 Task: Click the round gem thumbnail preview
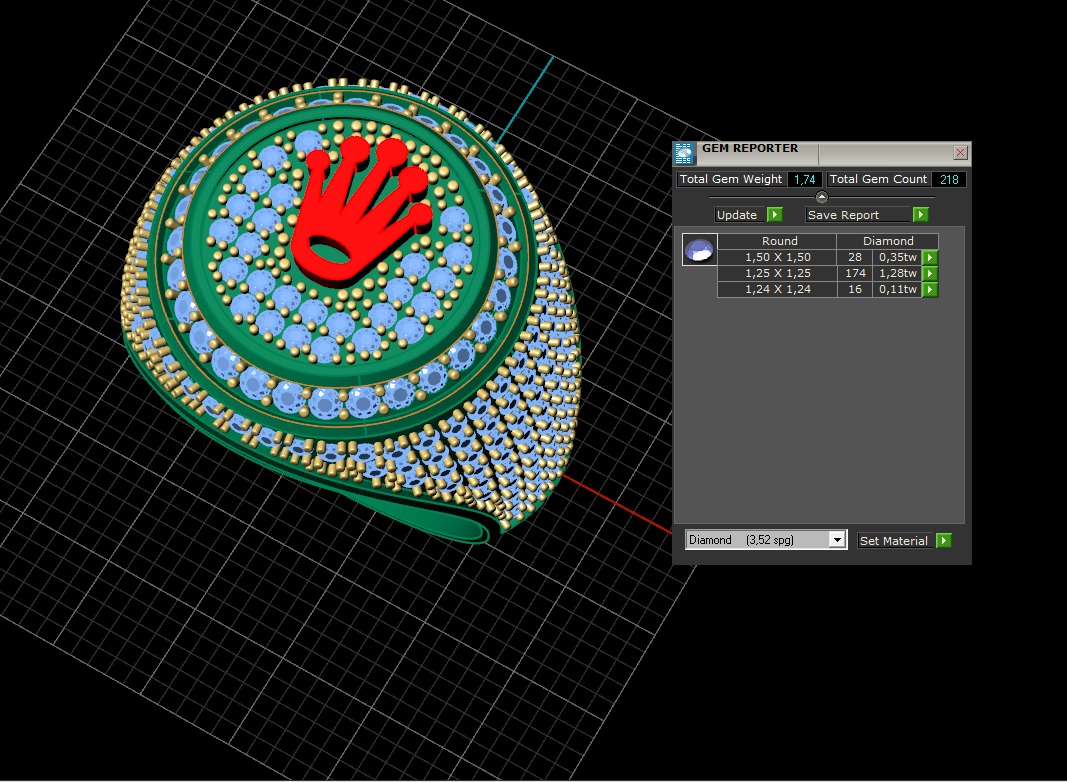[700, 249]
